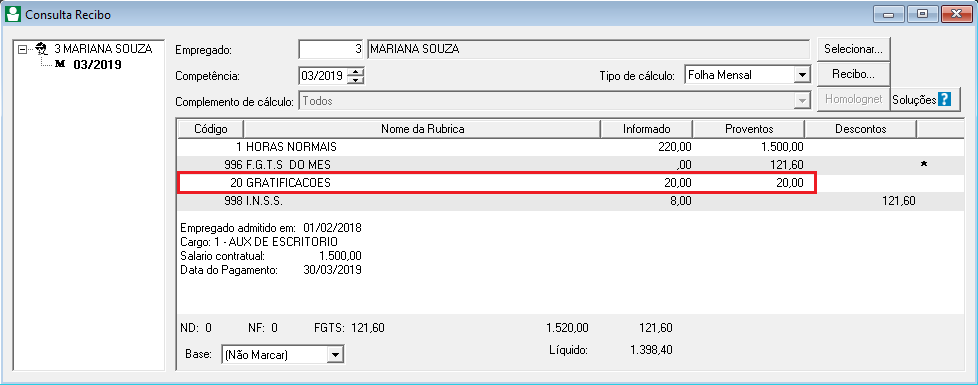Image resolution: width=978 pixels, height=385 pixels.
Task: Click the asterisk mark on the F.G.T.S row
Action: tap(924, 165)
